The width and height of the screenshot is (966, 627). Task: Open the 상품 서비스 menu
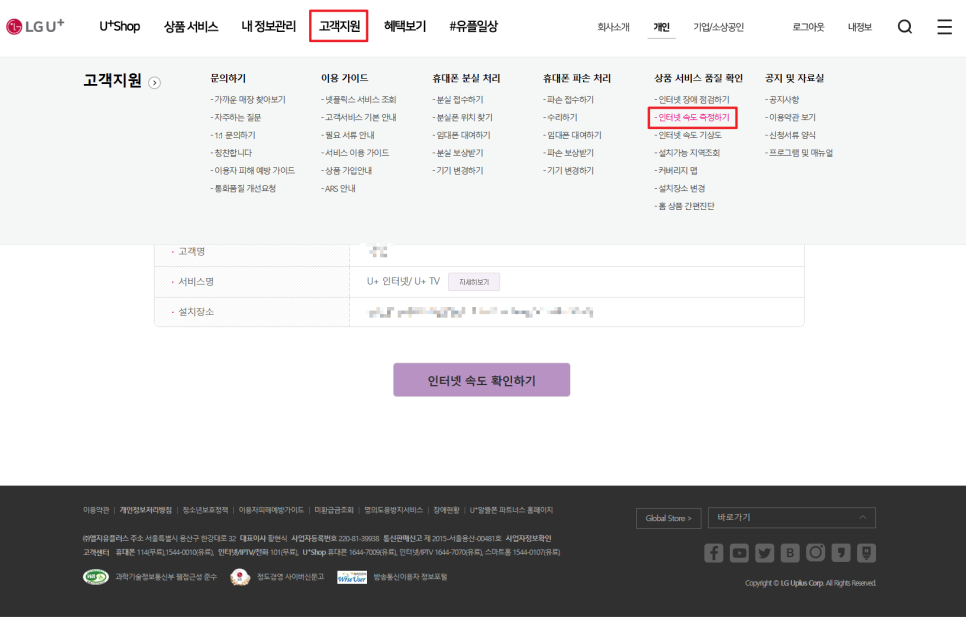pos(191,26)
